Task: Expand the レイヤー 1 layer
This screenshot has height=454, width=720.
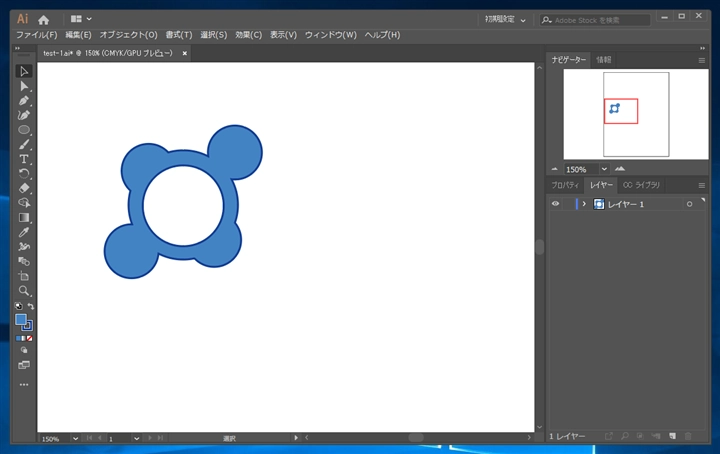Action: point(584,204)
